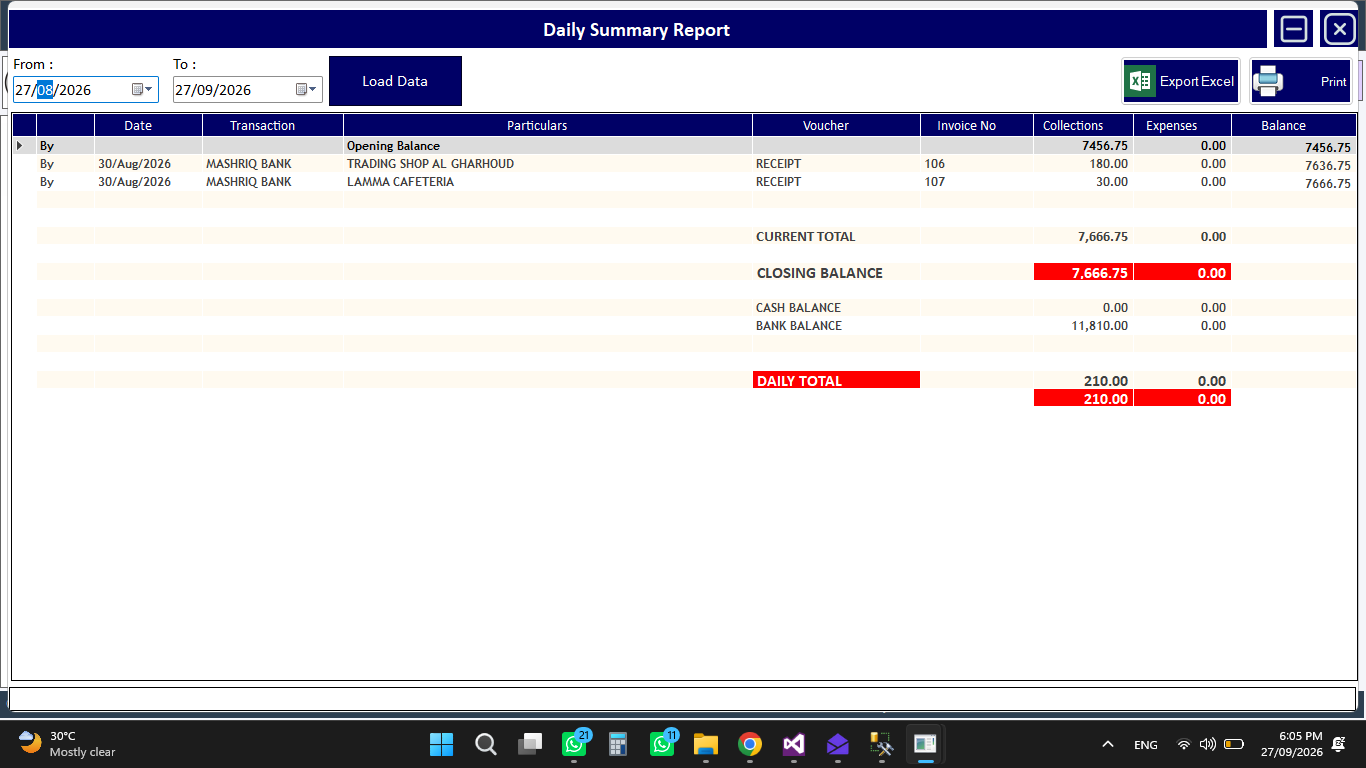
Task: Click the Voucher column header
Action: coord(836,125)
